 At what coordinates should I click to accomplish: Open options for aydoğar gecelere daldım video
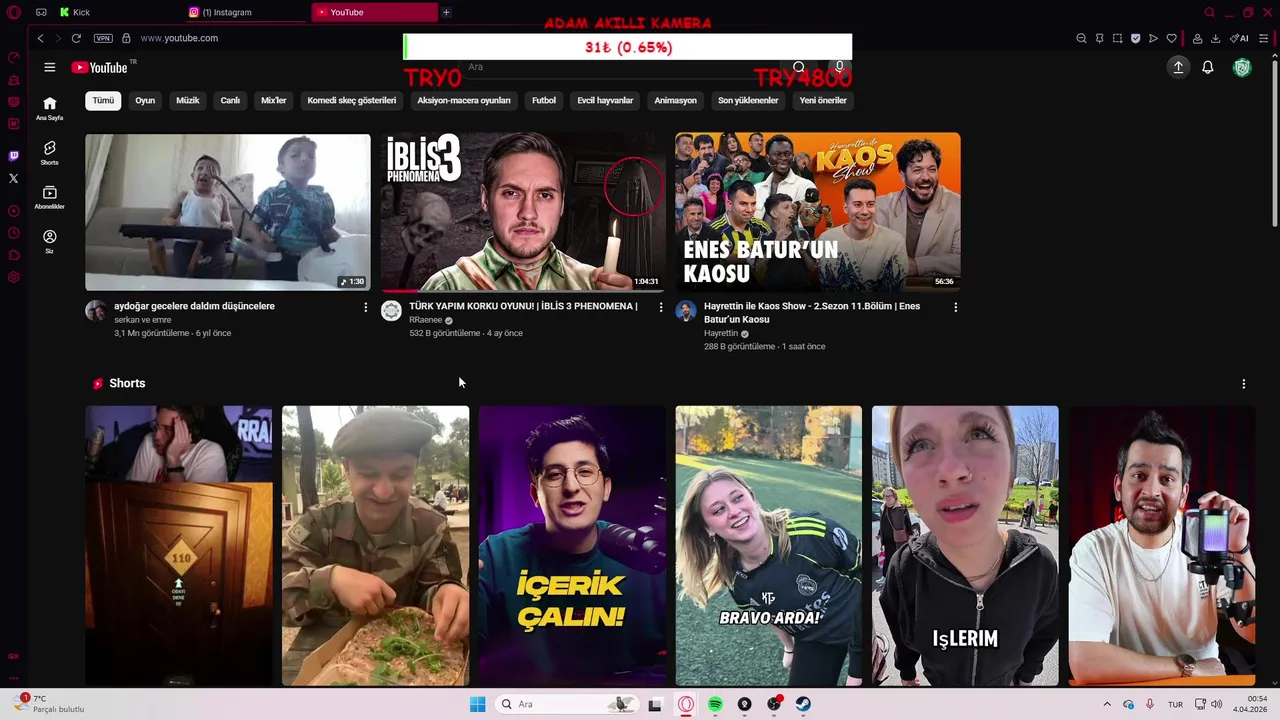pyautogui.click(x=365, y=307)
